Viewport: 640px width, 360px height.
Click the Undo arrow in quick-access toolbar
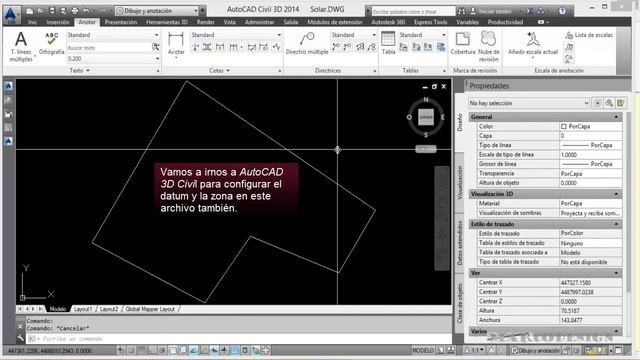click(86, 11)
